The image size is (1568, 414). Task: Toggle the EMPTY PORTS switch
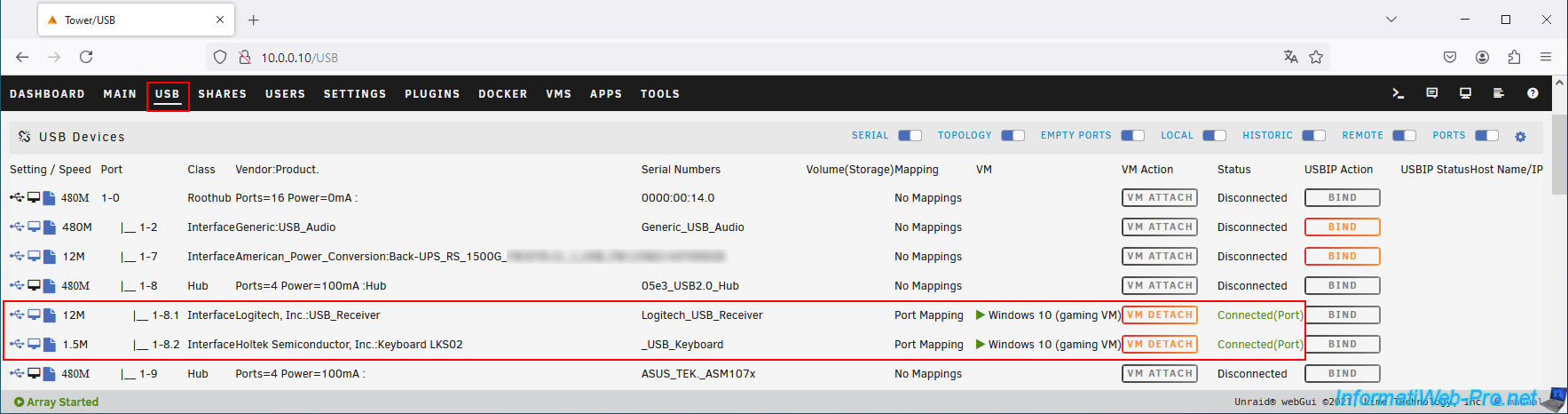(1133, 136)
